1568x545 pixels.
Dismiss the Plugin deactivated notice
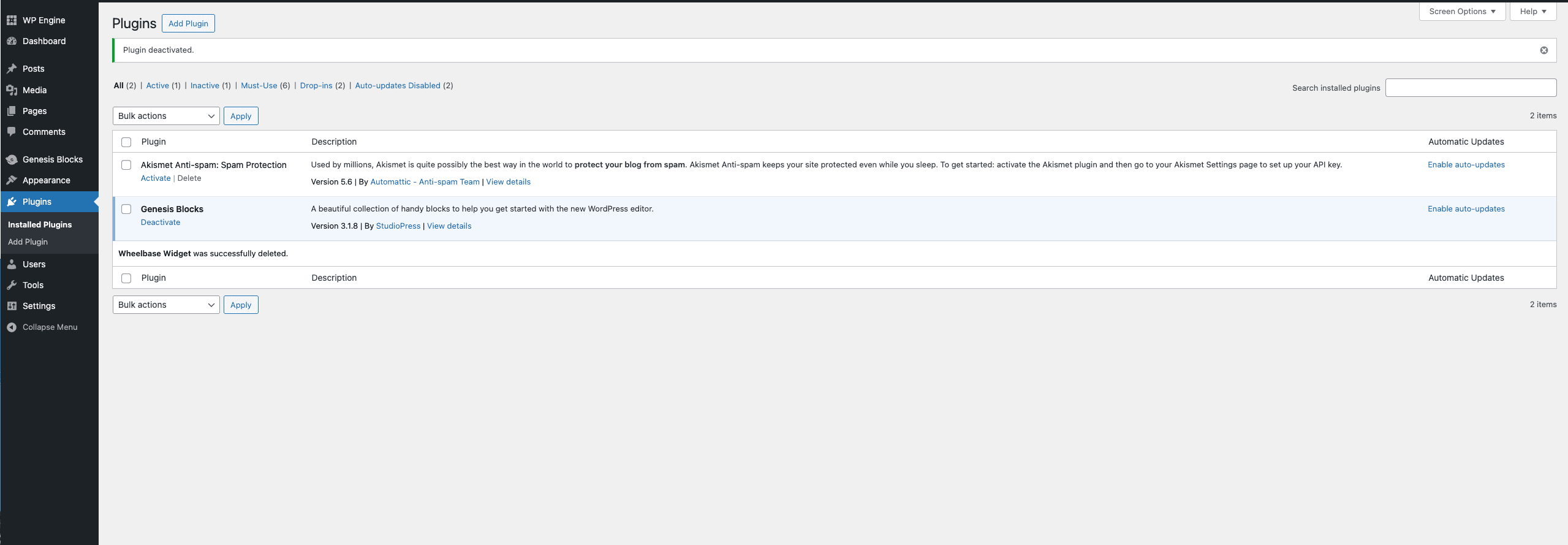click(1544, 50)
